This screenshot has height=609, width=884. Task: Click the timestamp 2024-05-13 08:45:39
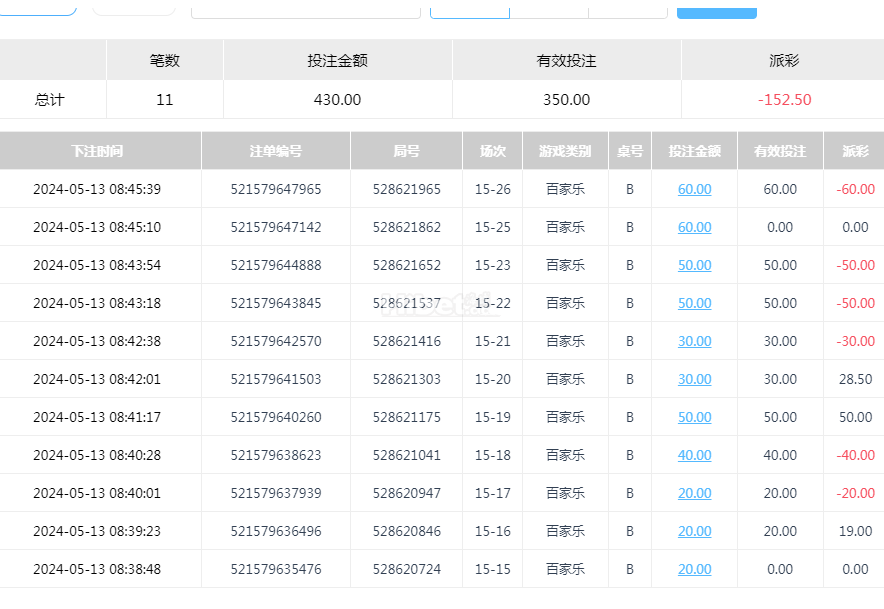pyautogui.click(x=97, y=189)
